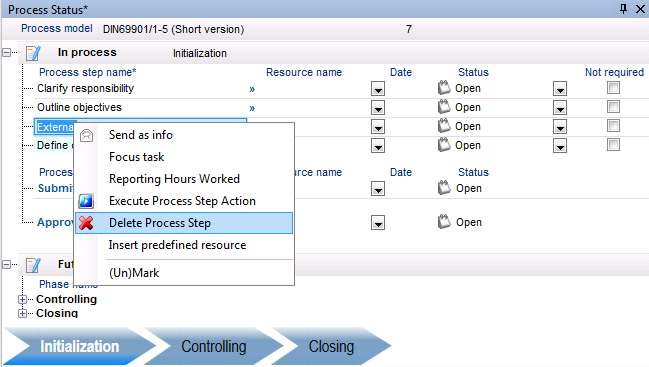Image resolution: width=649 pixels, height=367 pixels.
Task: Click status icon in External row
Action: coord(444,126)
